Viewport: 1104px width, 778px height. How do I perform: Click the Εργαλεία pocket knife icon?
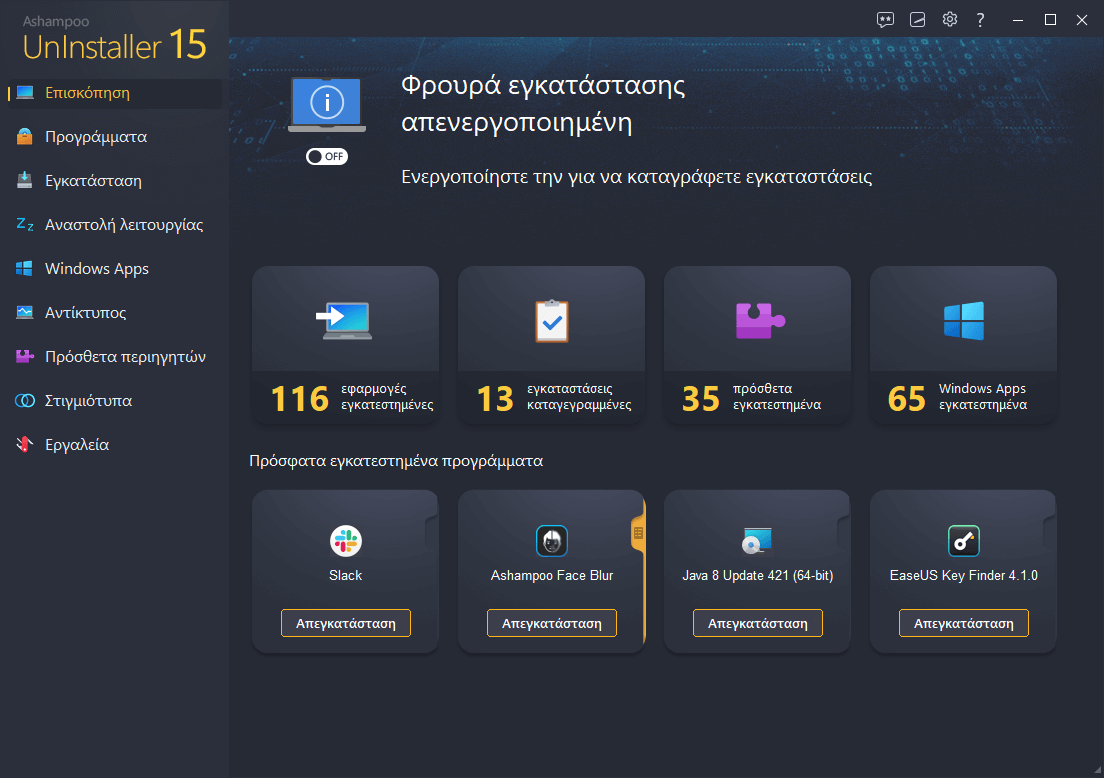pos(25,444)
